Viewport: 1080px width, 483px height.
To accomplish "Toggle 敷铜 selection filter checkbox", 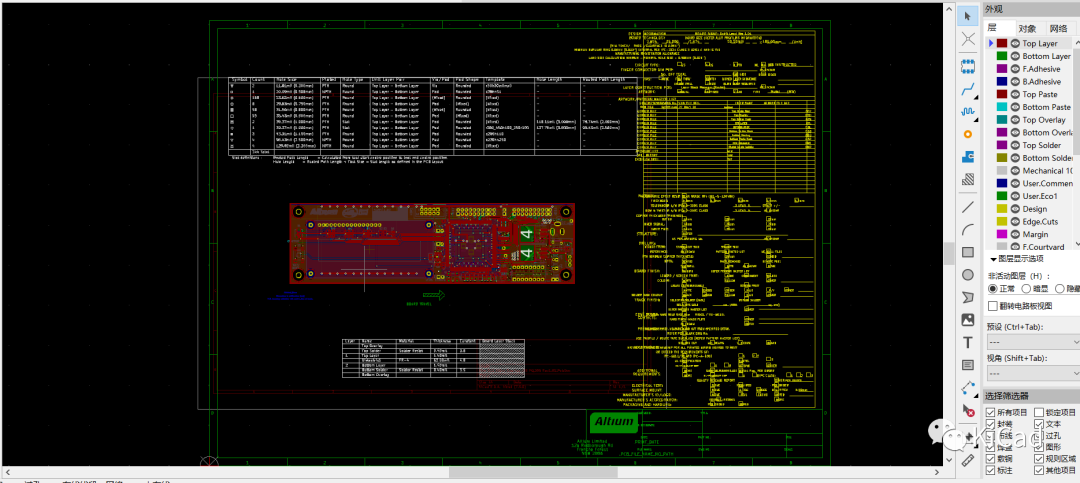I will click(990, 459).
